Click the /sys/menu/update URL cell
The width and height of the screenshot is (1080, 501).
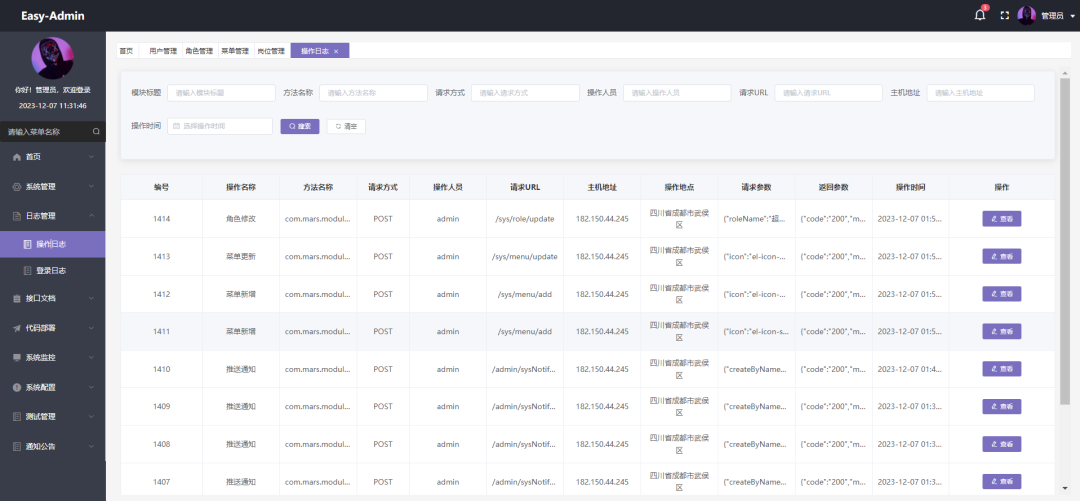point(525,256)
